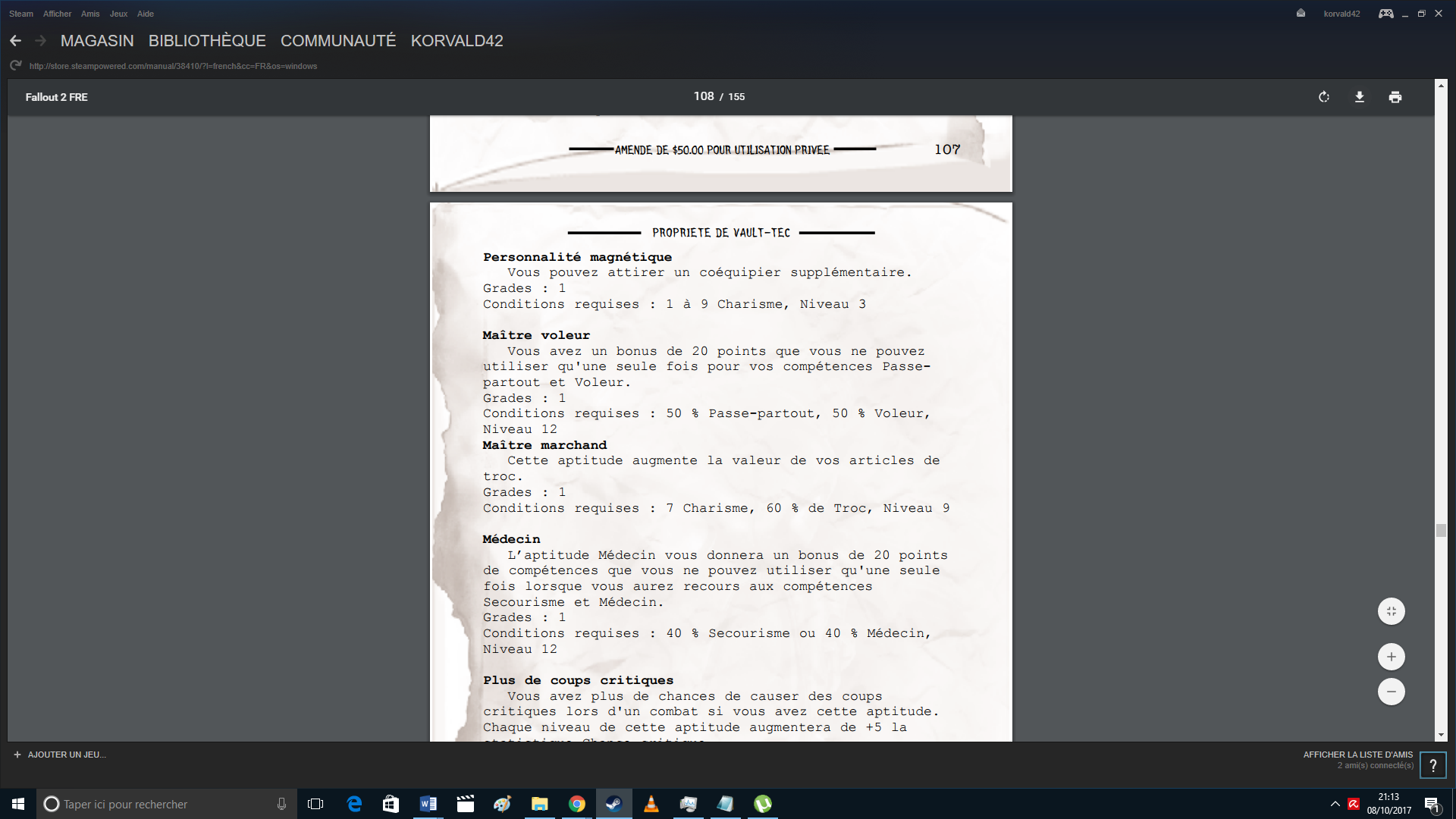Click the scrollbar down arrow

[1441, 735]
